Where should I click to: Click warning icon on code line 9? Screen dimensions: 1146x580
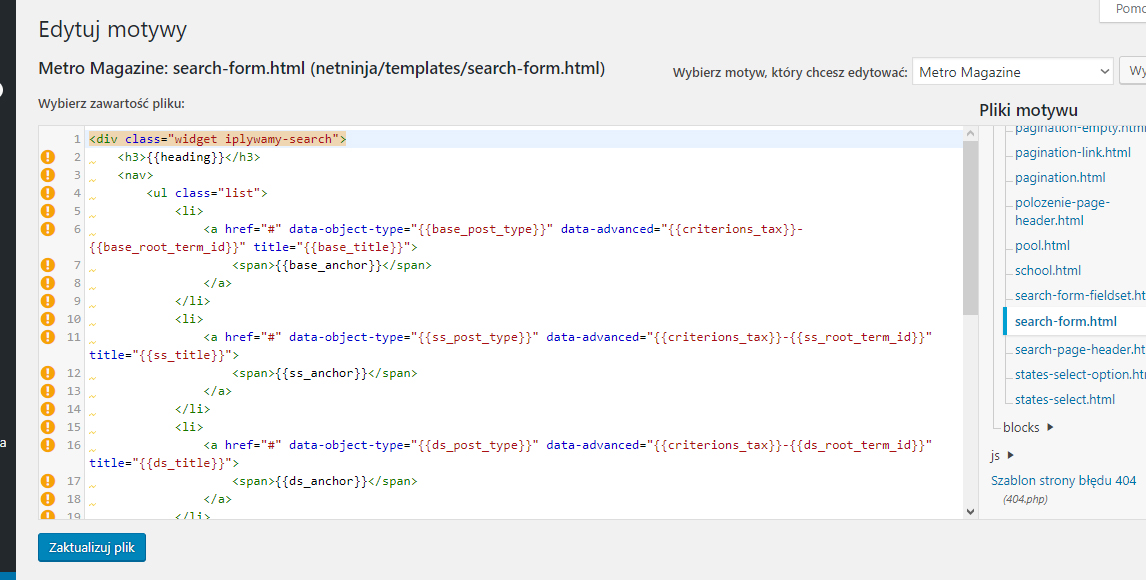tap(48, 301)
